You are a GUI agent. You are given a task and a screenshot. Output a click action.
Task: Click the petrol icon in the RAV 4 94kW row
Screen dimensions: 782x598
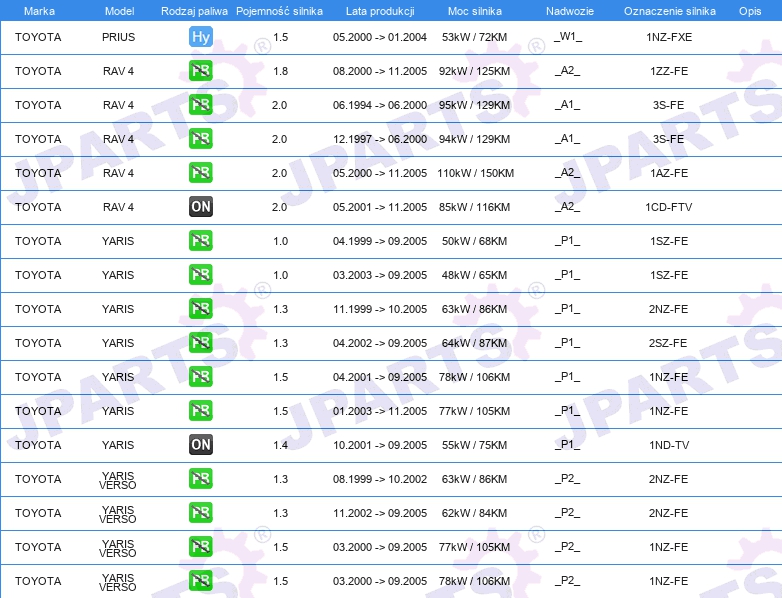pos(201,139)
